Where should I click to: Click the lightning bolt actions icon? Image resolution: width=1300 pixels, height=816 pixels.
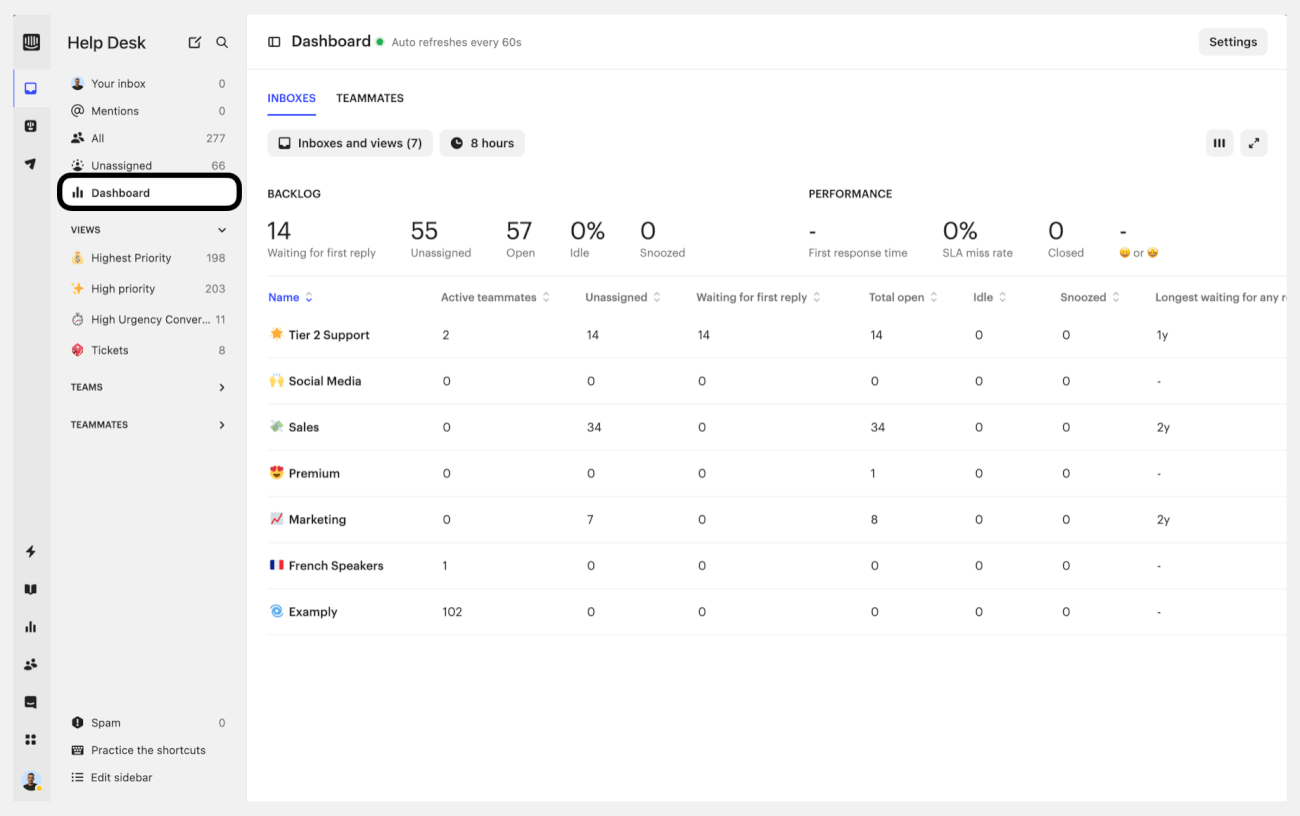[x=30, y=551]
